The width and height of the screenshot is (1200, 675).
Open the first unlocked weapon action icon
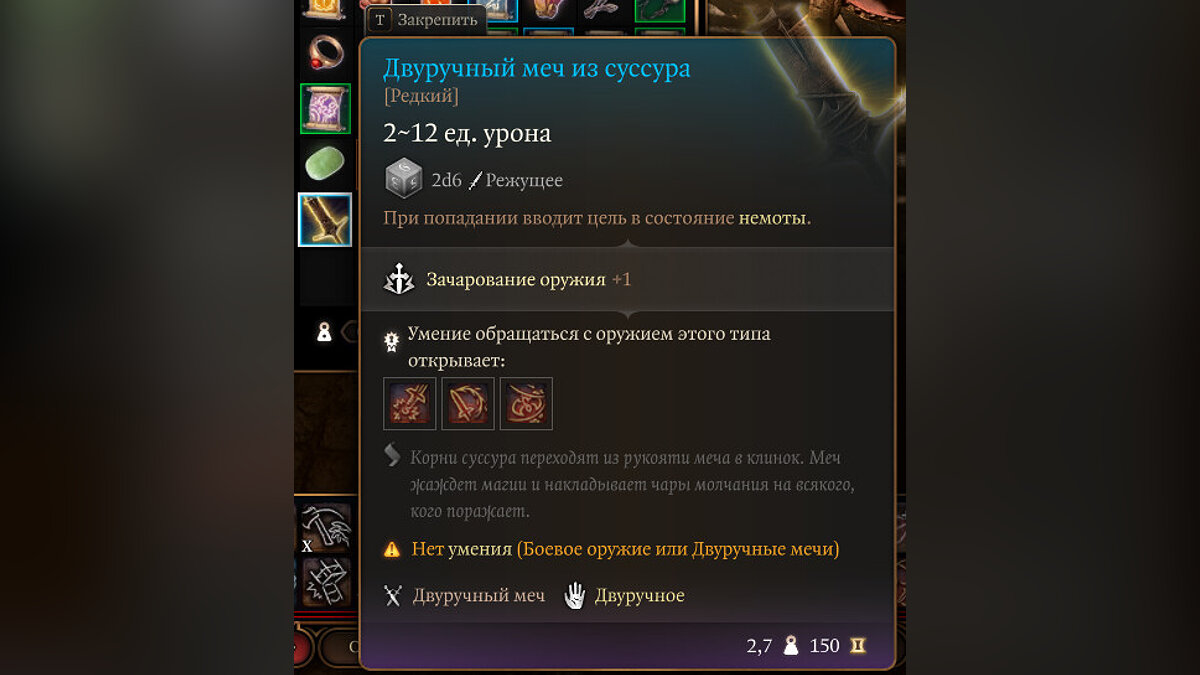[410, 404]
